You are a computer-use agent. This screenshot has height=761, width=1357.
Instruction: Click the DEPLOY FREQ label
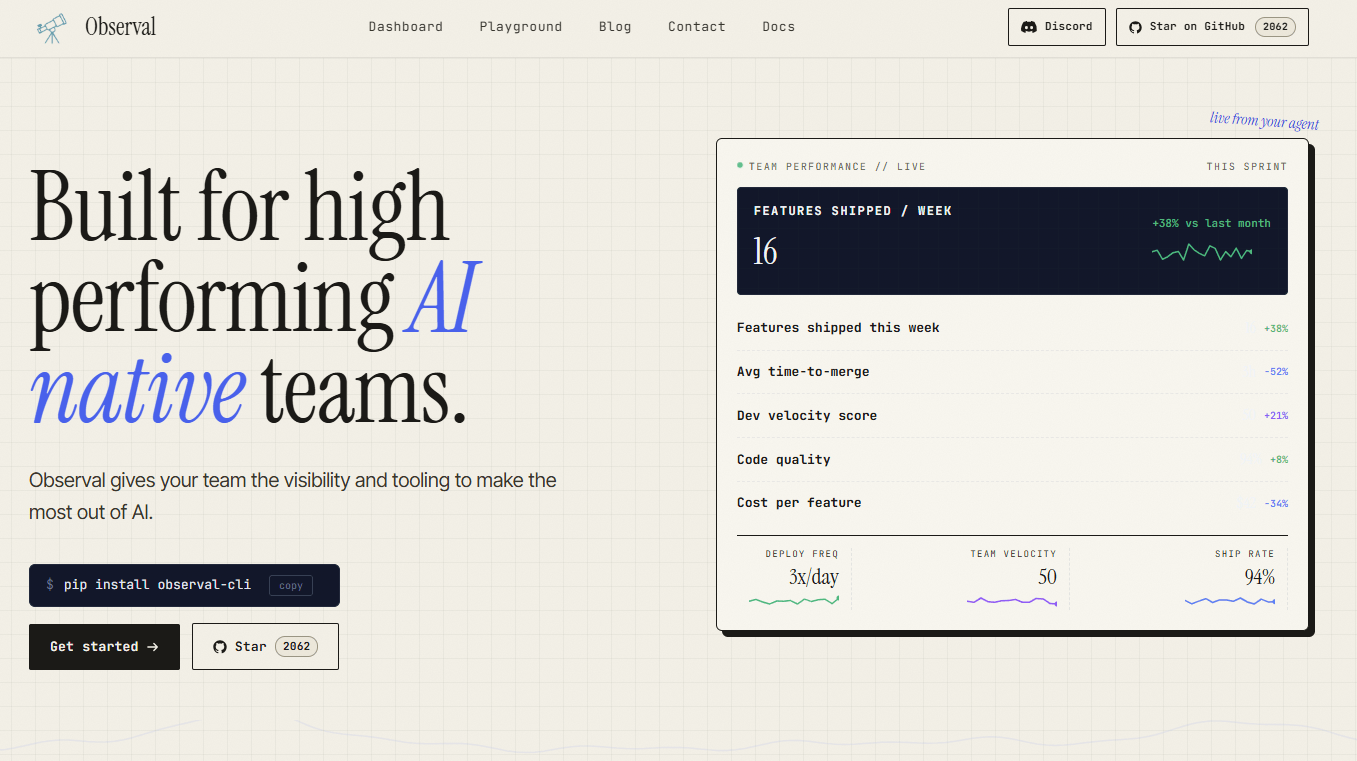point(802,554)
